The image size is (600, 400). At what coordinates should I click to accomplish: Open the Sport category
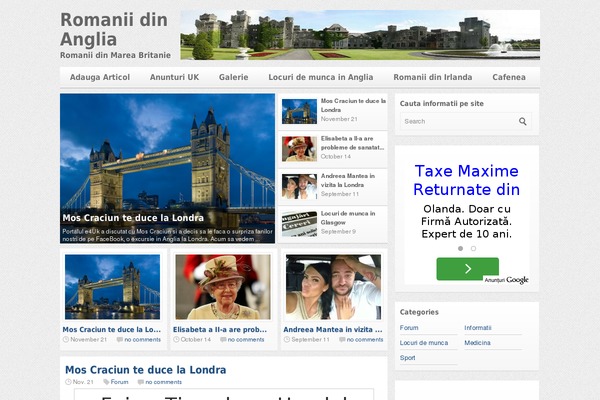[408, 358]
